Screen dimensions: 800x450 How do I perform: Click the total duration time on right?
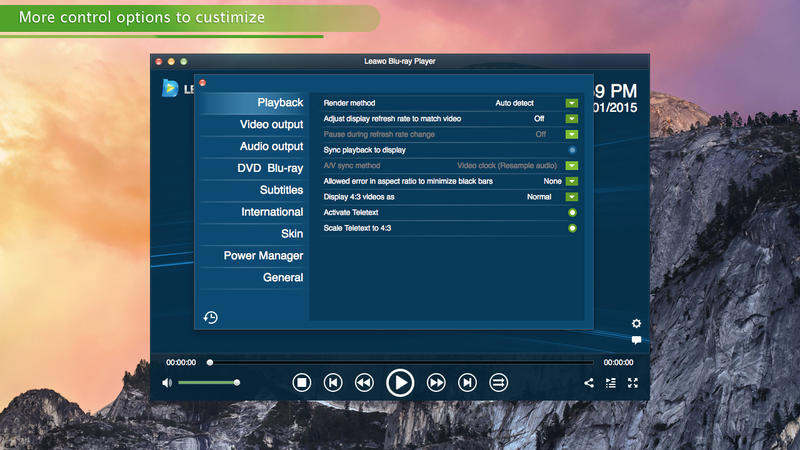click(618, 362)
